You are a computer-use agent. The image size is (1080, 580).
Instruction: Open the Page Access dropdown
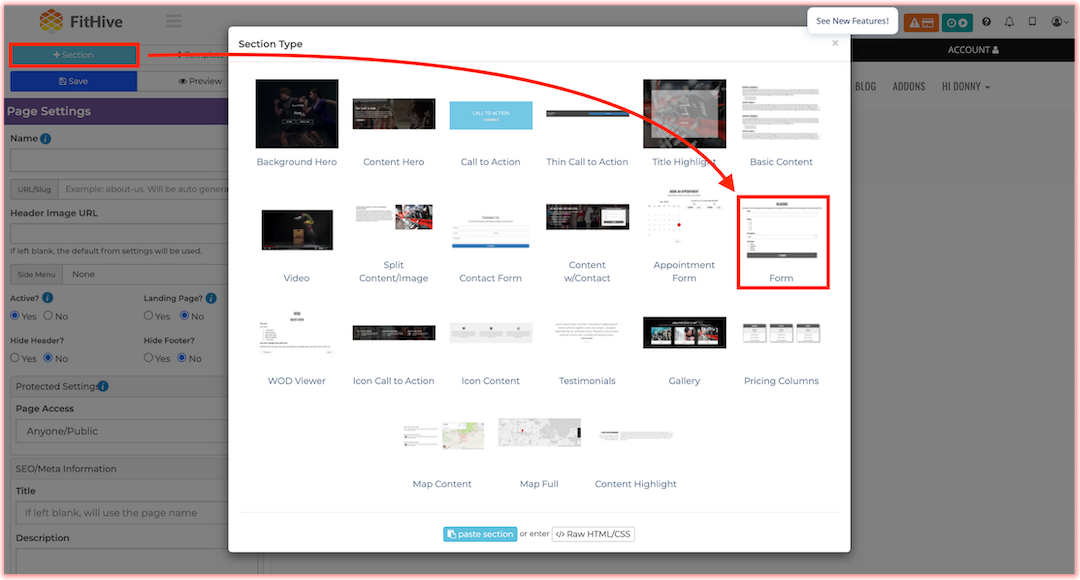[x=122, y=431]
